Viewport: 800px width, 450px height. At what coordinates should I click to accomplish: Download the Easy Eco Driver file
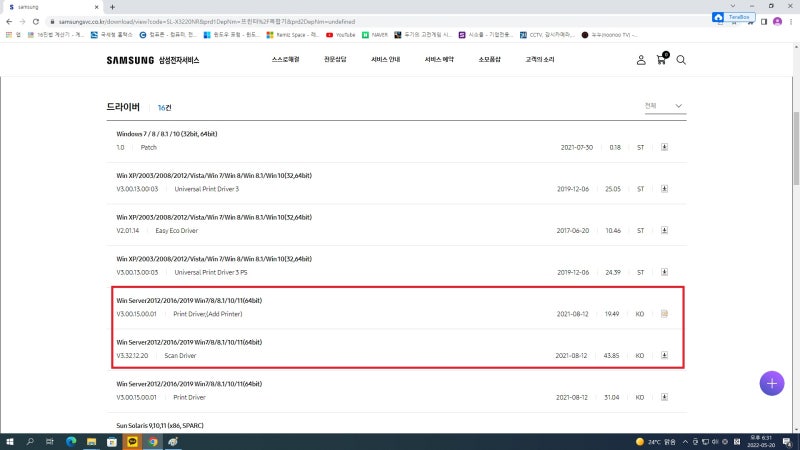tap(664, 230)
